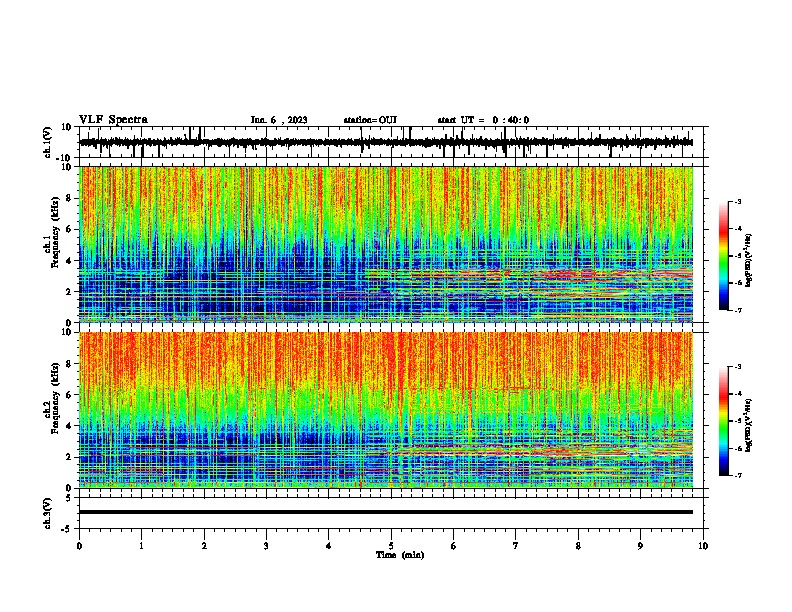Viewport: 792px width, 612px height.
Task: Click time axis tick label "1"
Action: coord(141,546)
